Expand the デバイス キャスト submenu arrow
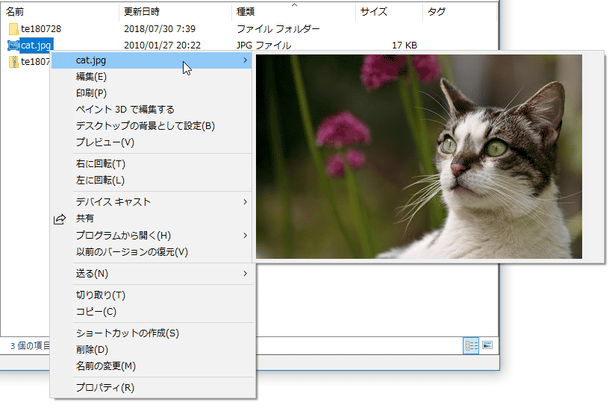615x408 pixels. coord(245,202)
